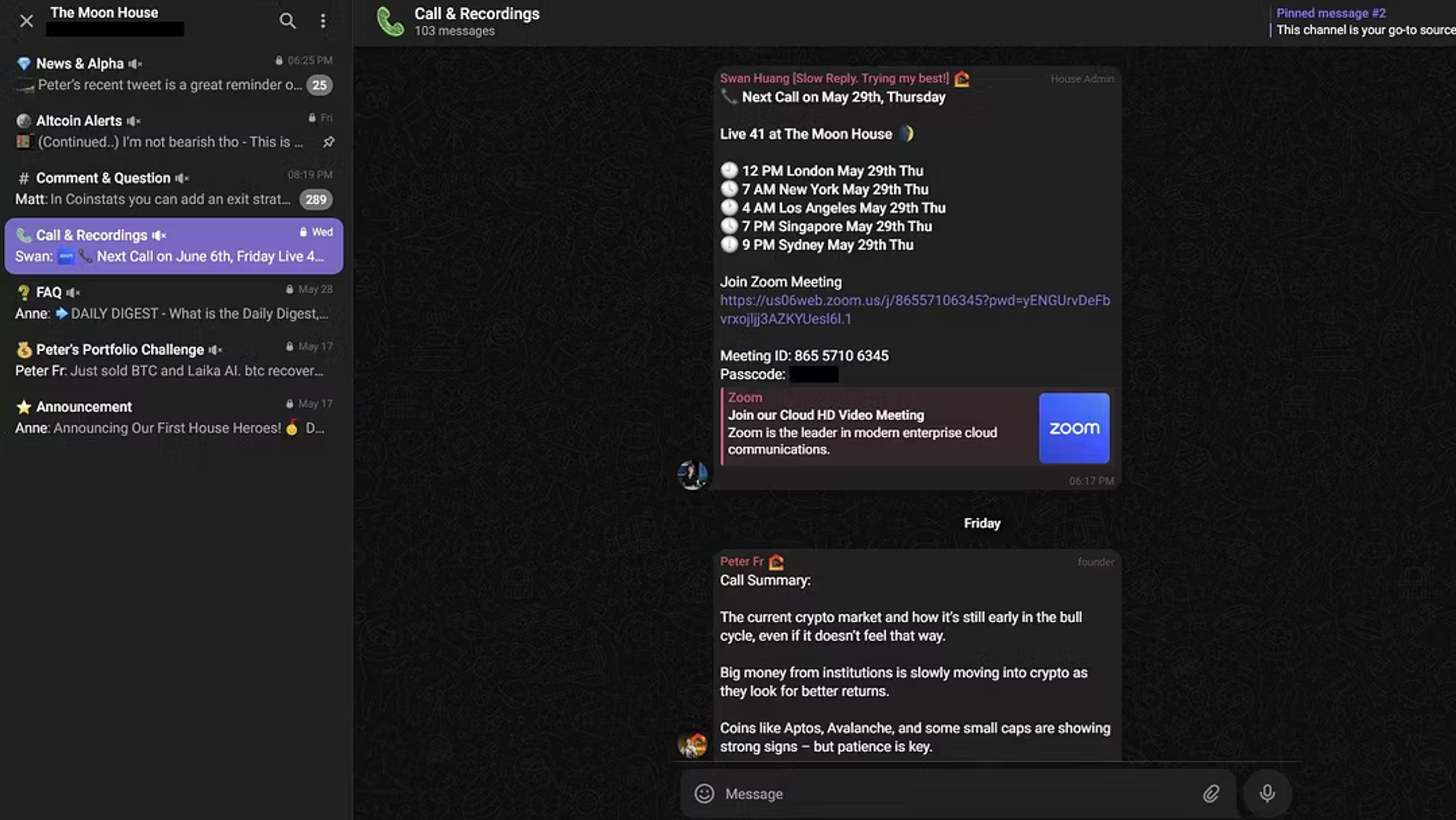This screenshot has height=820, width=1456.
Task: Click the 06:17 PM message timestamp
Action: (1091, 481)
